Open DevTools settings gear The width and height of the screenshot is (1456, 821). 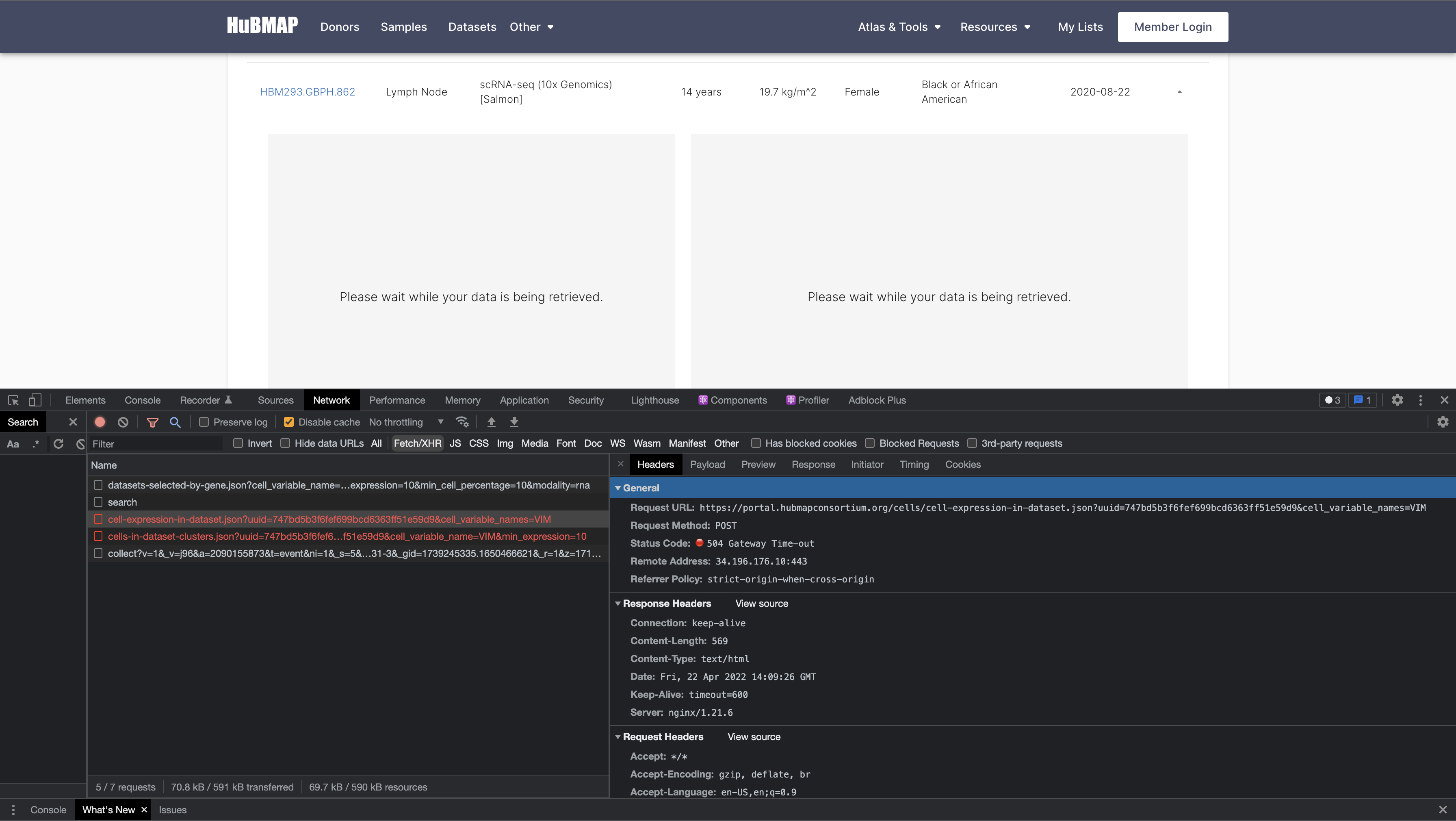tap(1397, 400)
